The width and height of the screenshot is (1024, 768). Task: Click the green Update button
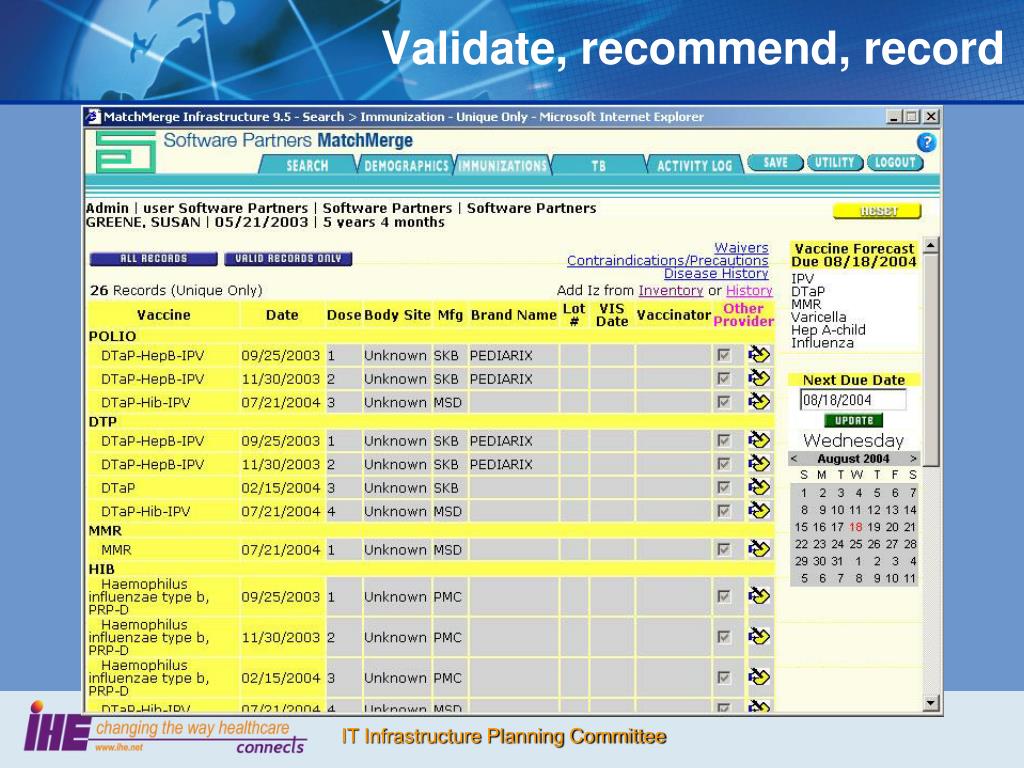tap(854, 421)
